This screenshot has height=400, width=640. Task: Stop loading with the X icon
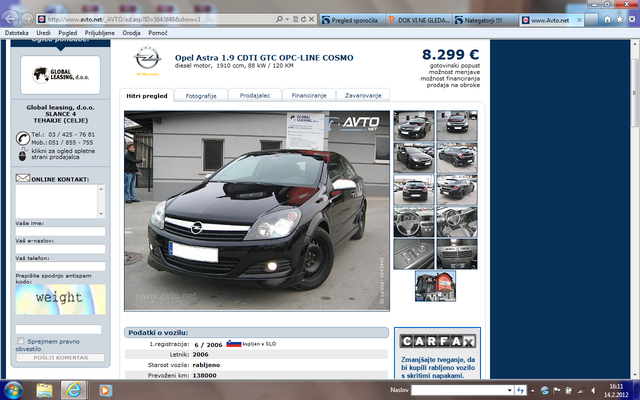[x=311, y=19]
